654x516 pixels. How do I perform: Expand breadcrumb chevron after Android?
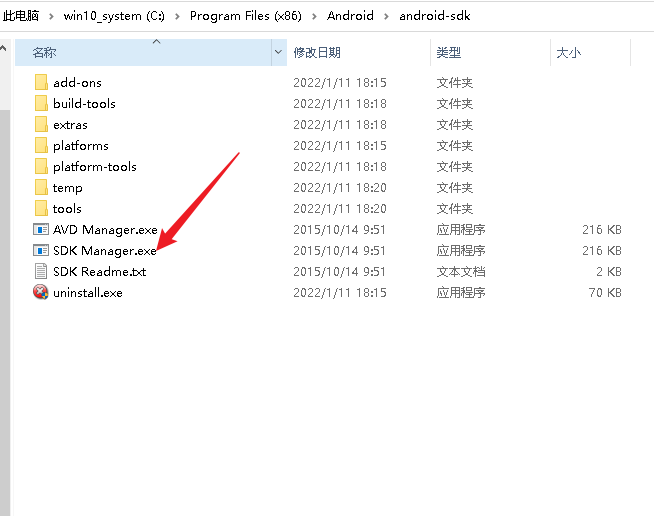386,16
